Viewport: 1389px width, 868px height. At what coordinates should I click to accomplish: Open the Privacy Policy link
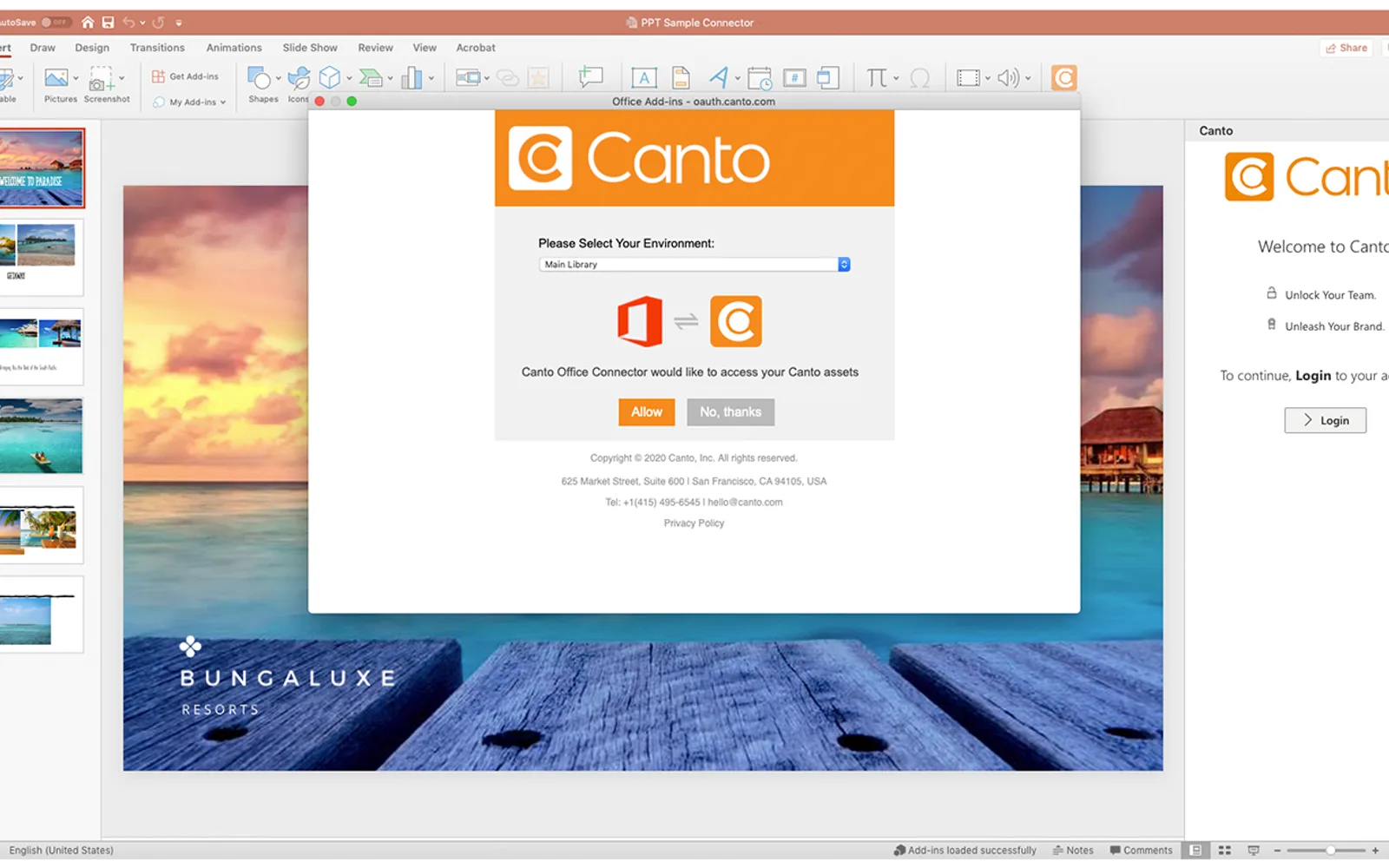pyautogui.click(x=694, y=523)
